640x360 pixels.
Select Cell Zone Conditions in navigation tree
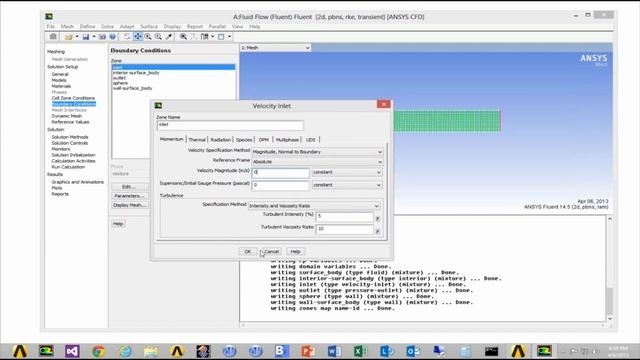[x=73, y=98]
